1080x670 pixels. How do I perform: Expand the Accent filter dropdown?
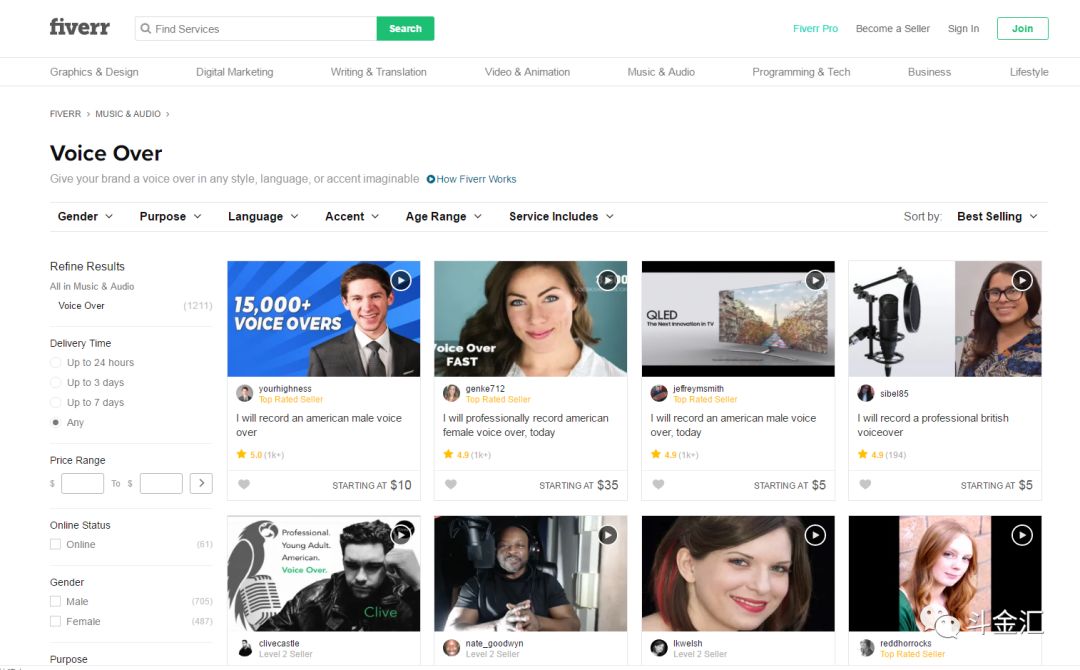click(x=352, y=216)
